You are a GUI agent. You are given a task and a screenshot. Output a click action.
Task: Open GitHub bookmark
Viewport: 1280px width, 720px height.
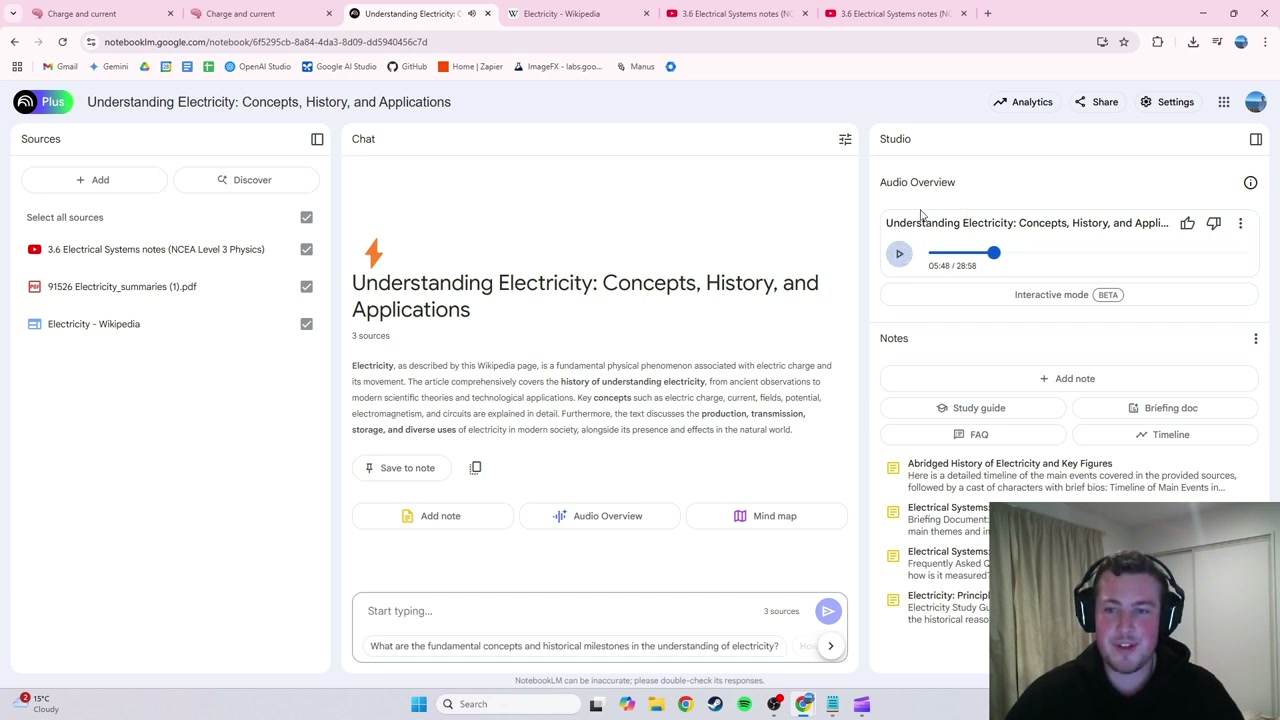(x=407, y=67)
